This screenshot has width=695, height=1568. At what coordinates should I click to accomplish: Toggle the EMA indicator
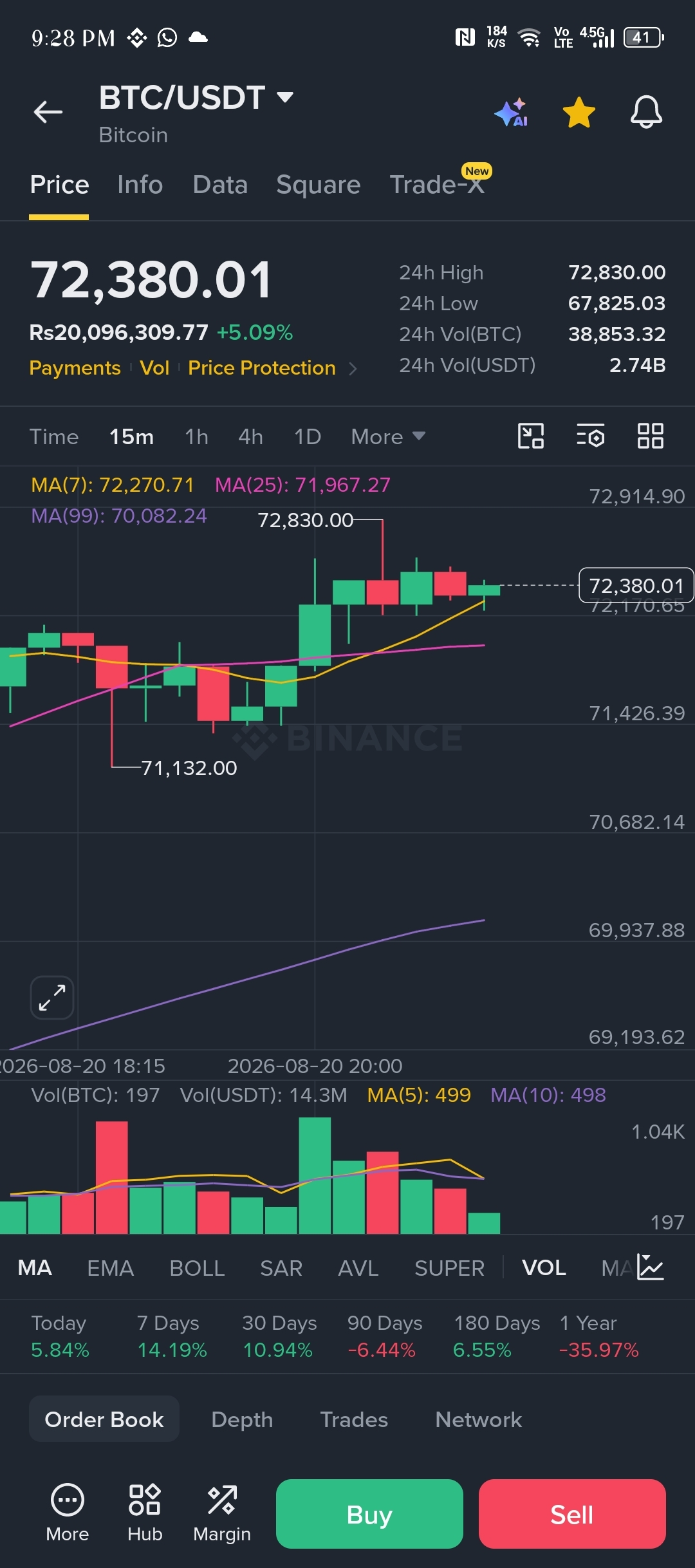click(110, 1267)
